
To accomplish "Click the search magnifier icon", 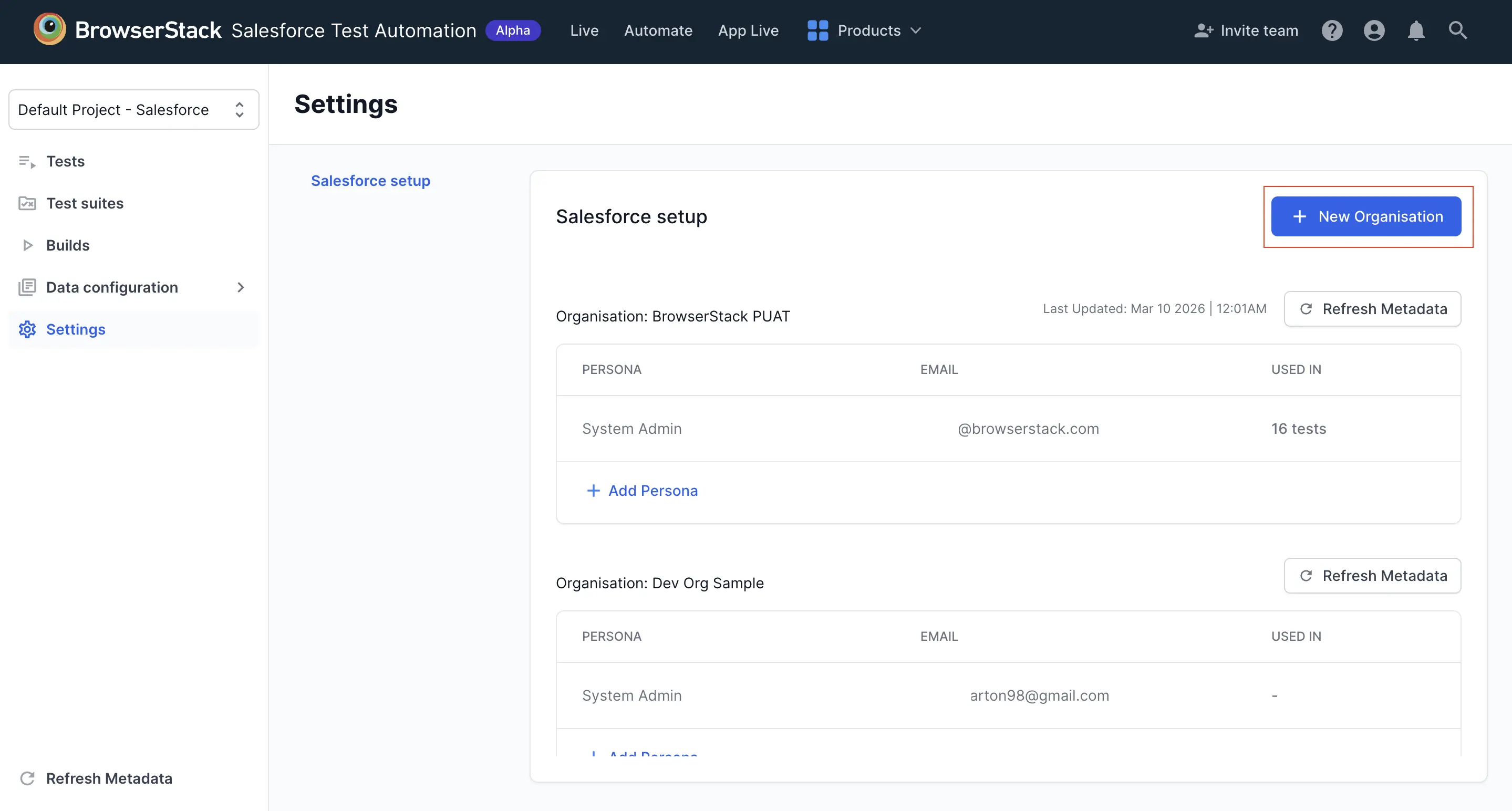I will point(1458,30).
